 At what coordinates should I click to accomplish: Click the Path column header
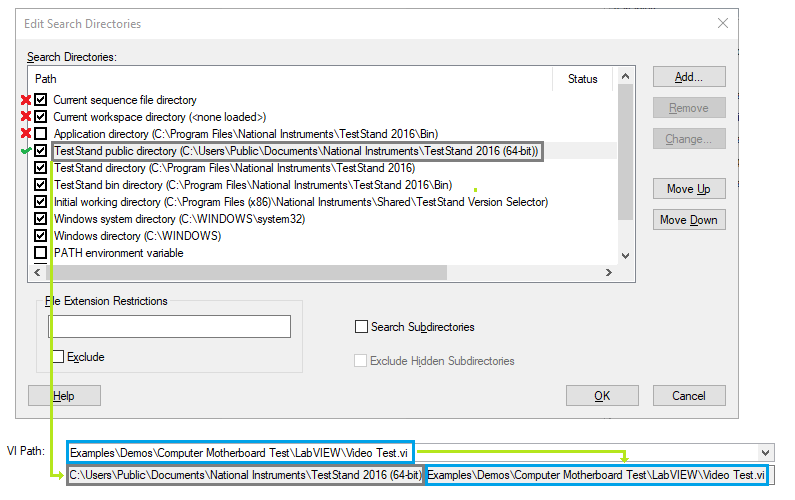[47, 78]
